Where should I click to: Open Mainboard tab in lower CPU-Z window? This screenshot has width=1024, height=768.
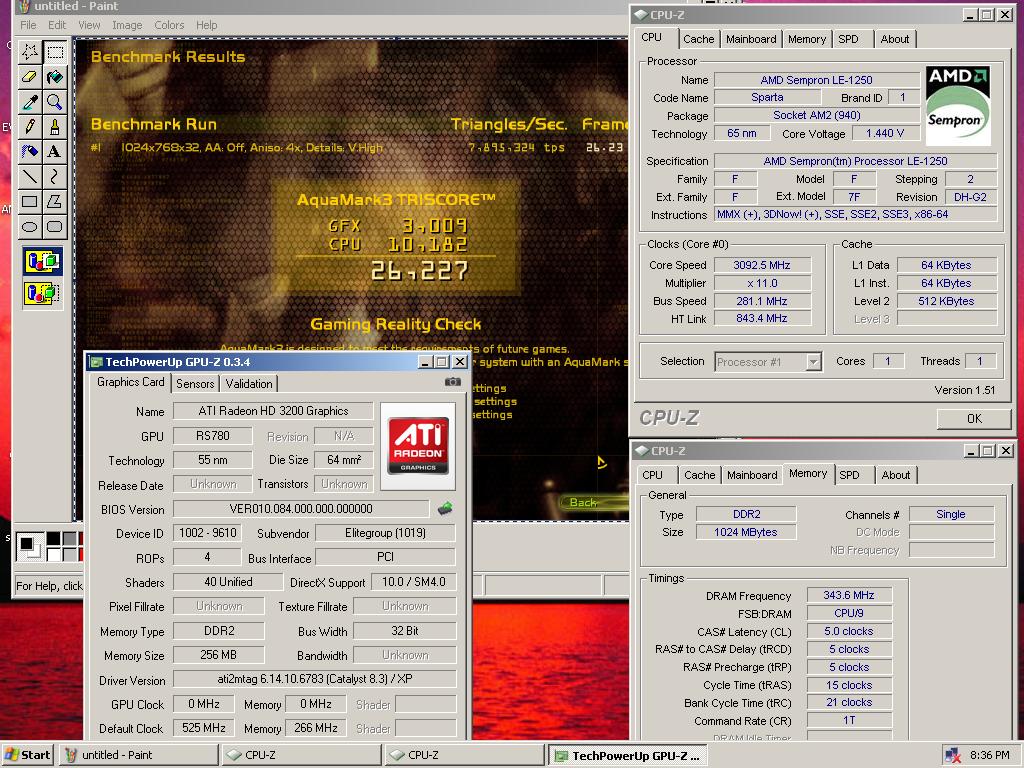pyautogui.click(x=752, y=475)
